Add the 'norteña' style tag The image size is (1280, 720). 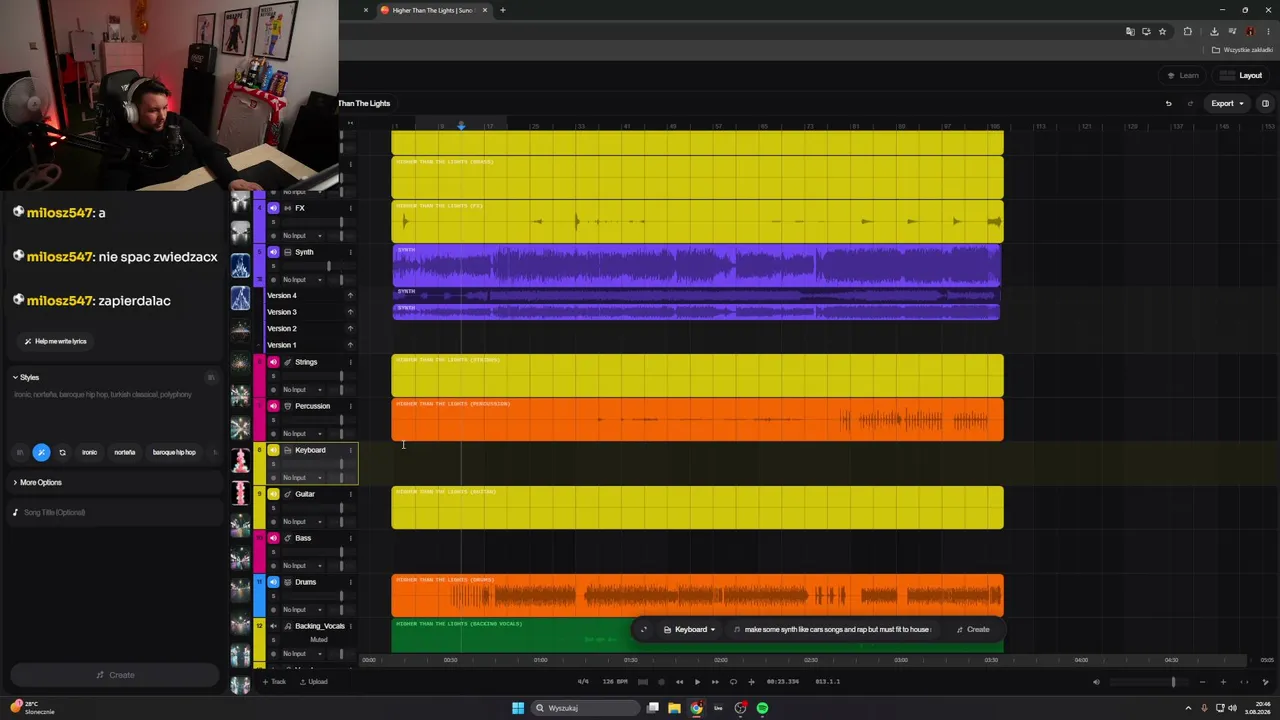coord(124,452)
